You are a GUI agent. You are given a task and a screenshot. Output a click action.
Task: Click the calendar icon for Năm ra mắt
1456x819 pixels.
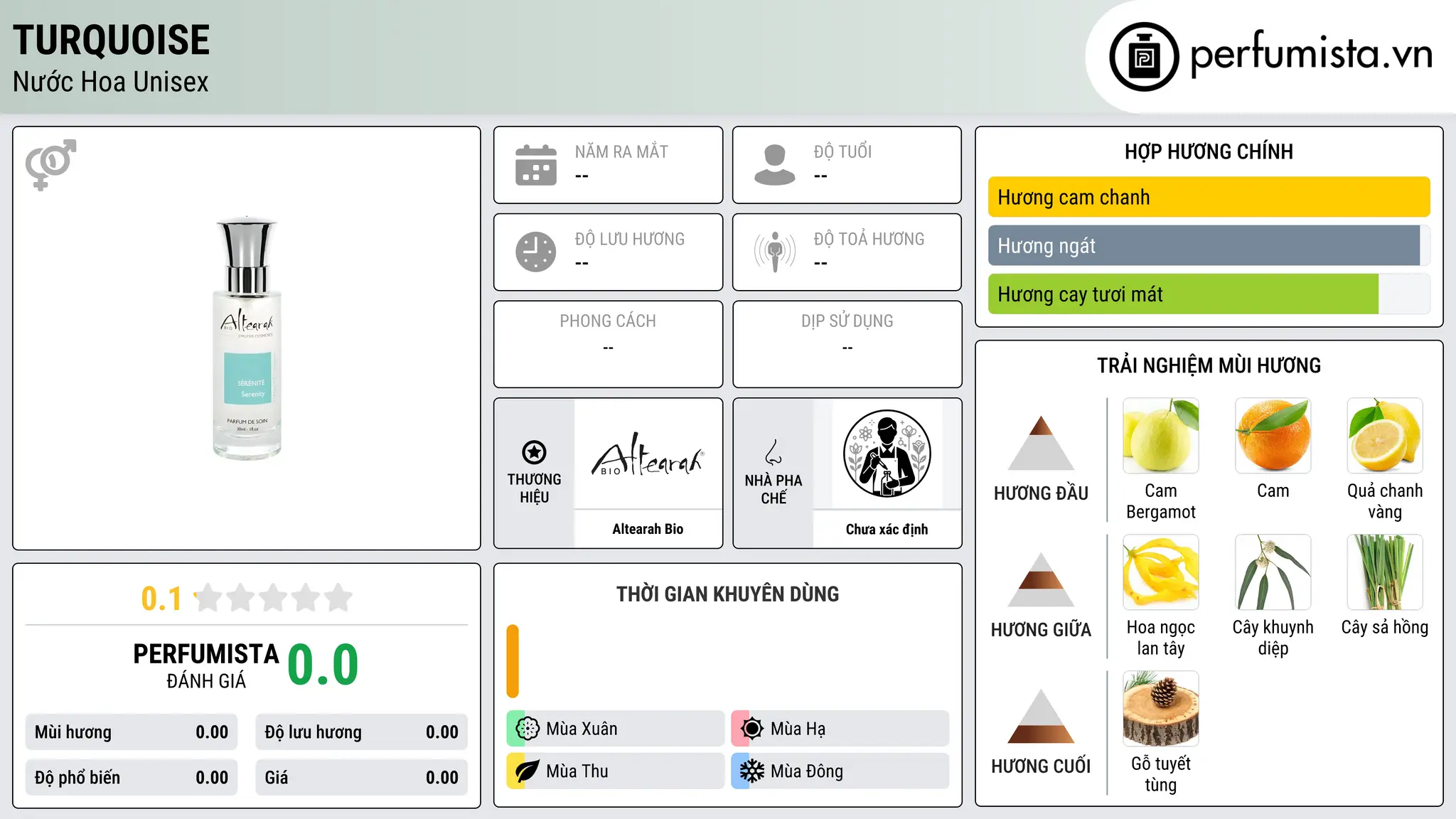pos(536,165)
